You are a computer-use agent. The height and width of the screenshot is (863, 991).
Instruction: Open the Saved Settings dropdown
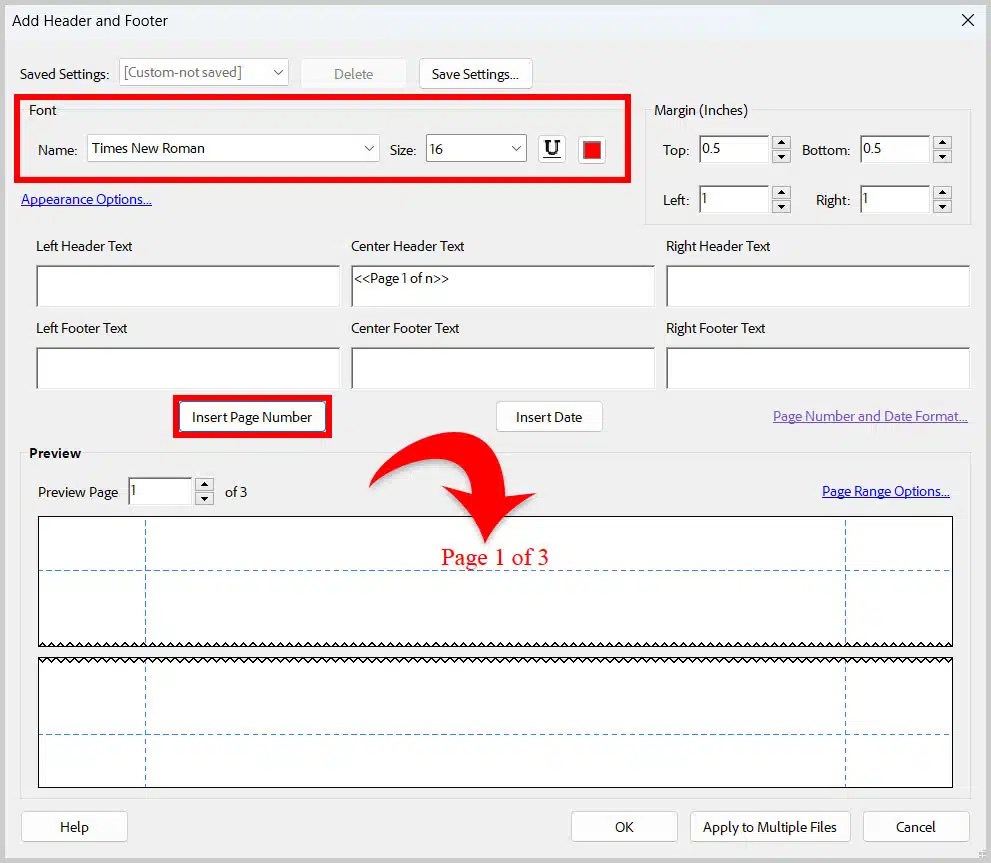277,72
